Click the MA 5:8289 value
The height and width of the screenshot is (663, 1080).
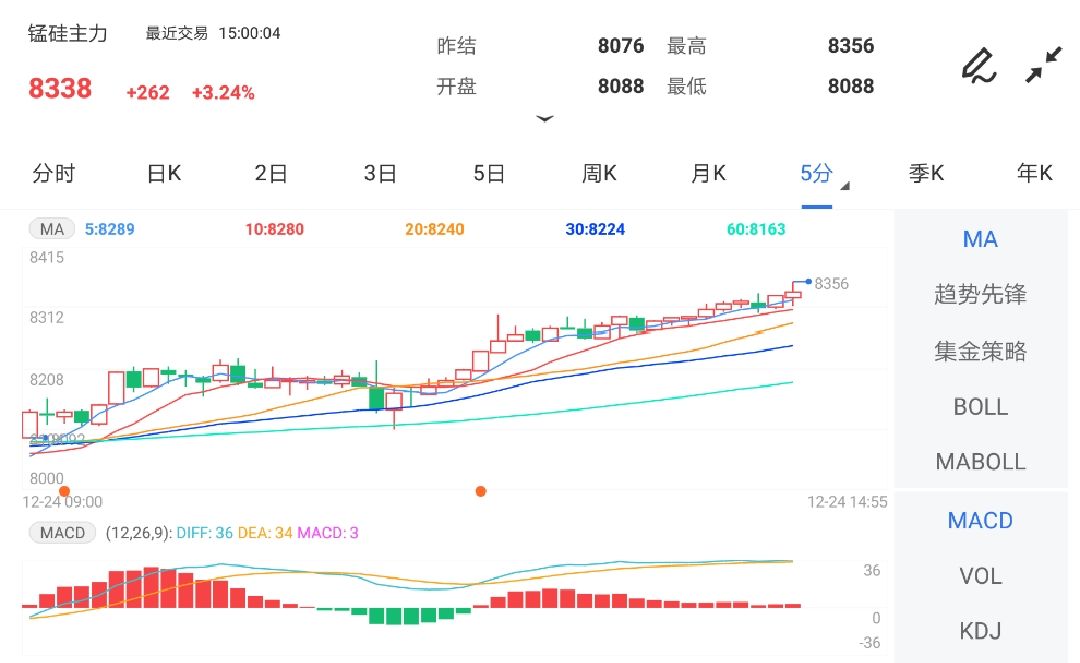[x=110, y=229]
